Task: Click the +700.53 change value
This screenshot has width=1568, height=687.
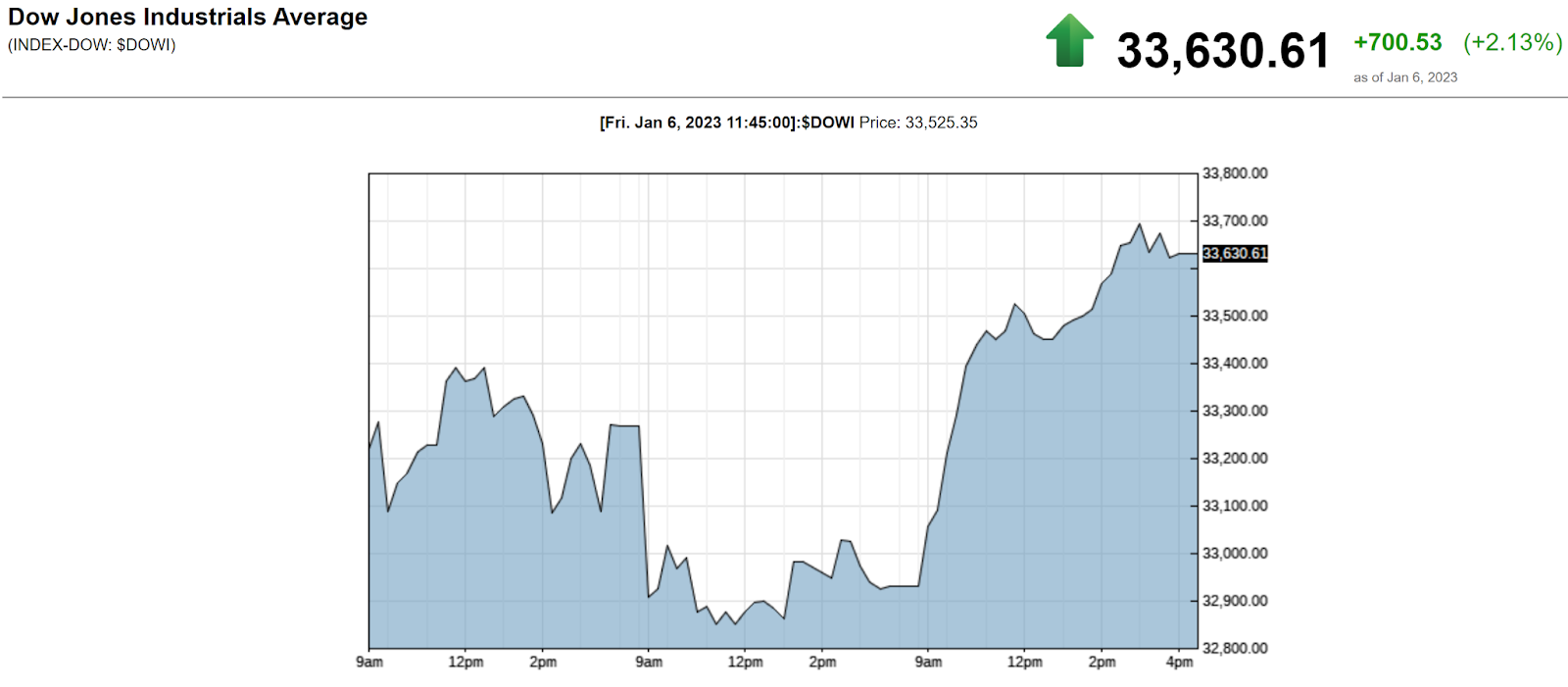Action: (1397, 43)
